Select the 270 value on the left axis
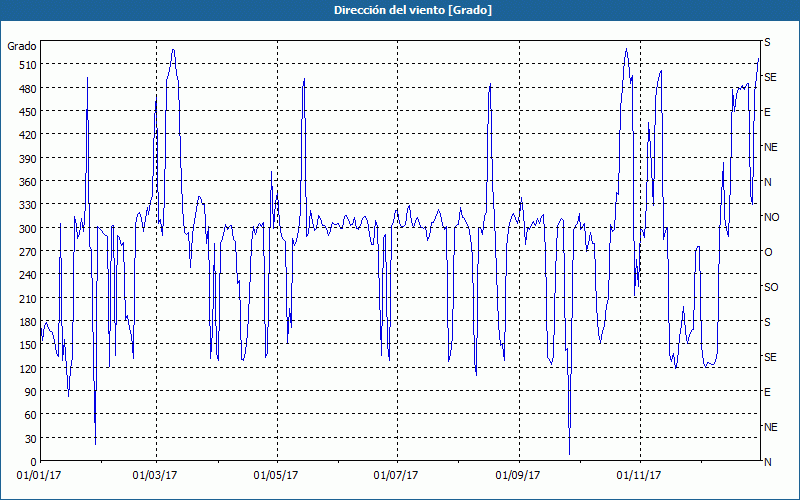The height and width of the screenshot is (500, 800). [x=28, y=252]
